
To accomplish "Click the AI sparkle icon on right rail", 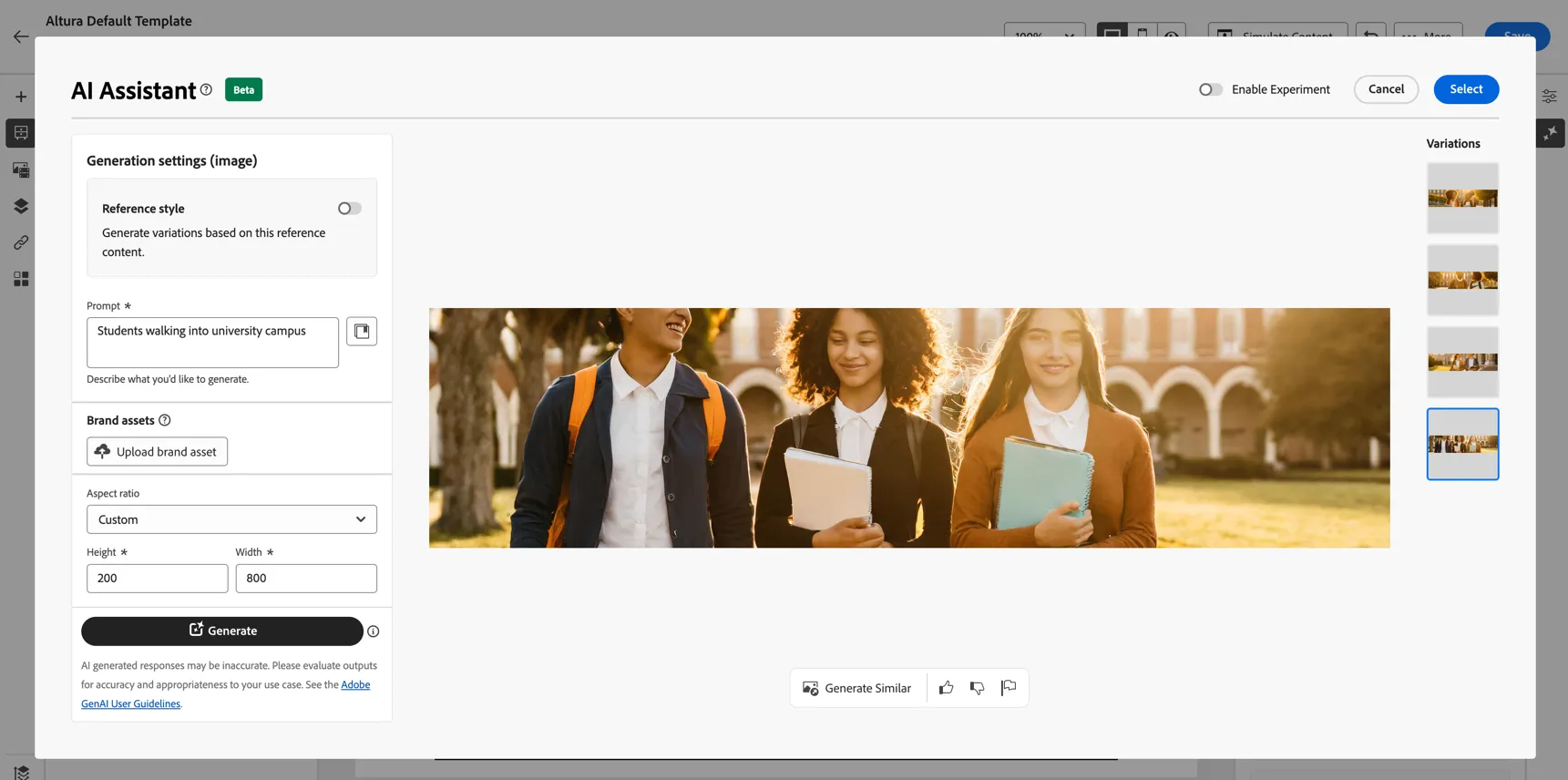I will (x=1551, y=133).
